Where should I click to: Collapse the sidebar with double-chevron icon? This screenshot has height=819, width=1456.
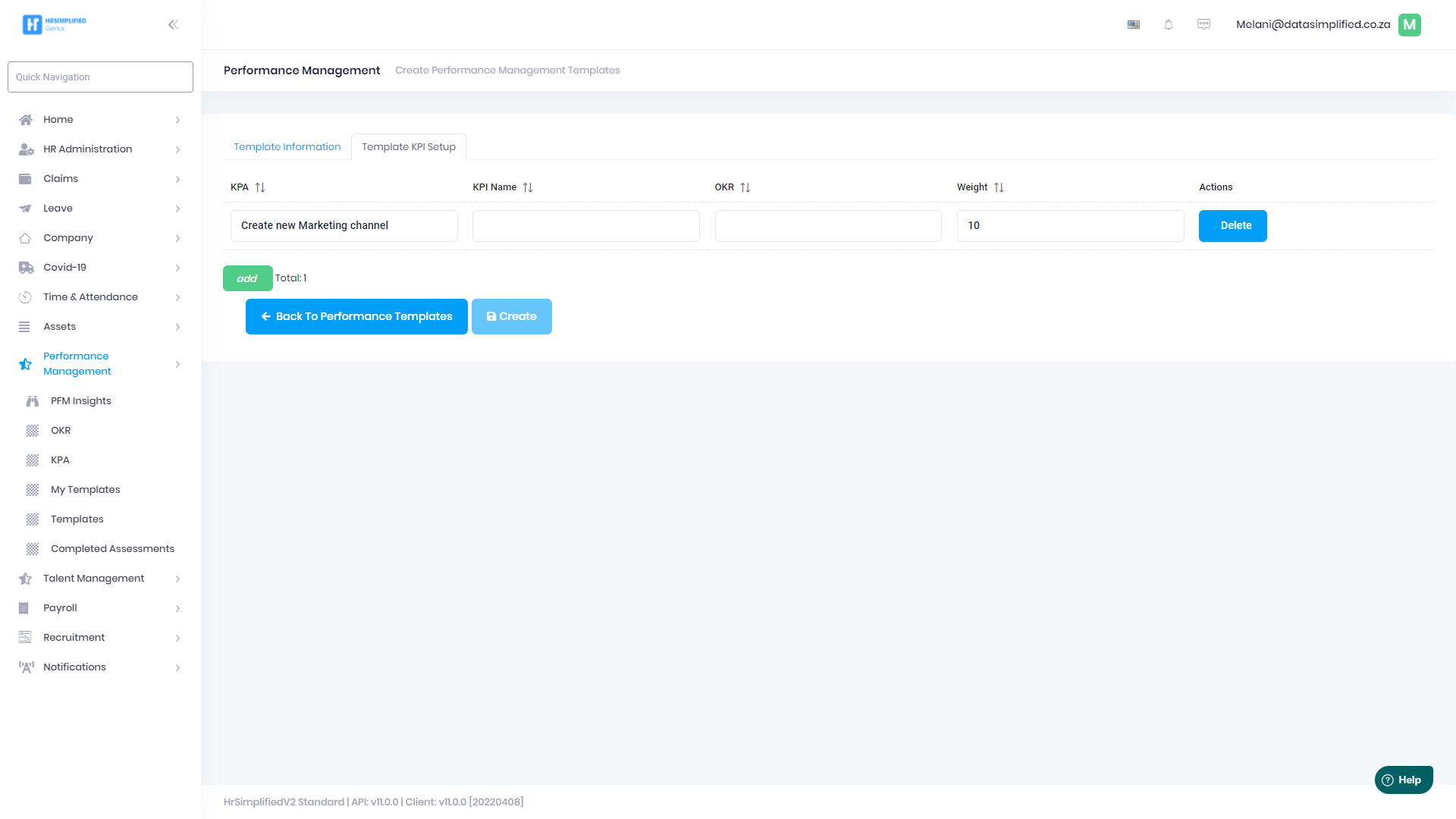173,25
